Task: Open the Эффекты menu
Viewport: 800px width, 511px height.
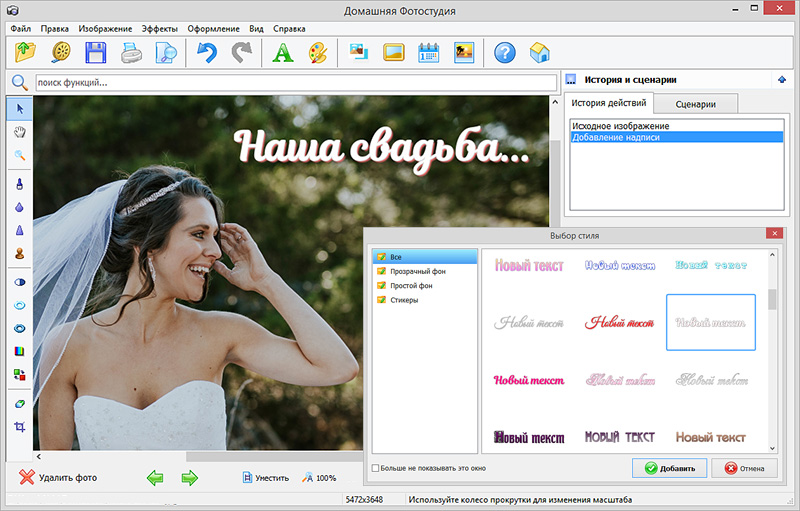Action: [161, 29]
